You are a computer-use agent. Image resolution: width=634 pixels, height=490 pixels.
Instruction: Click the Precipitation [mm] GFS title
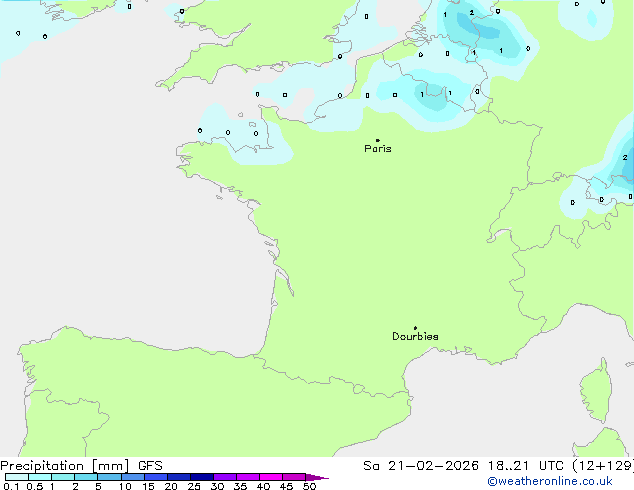pos(81,466)
